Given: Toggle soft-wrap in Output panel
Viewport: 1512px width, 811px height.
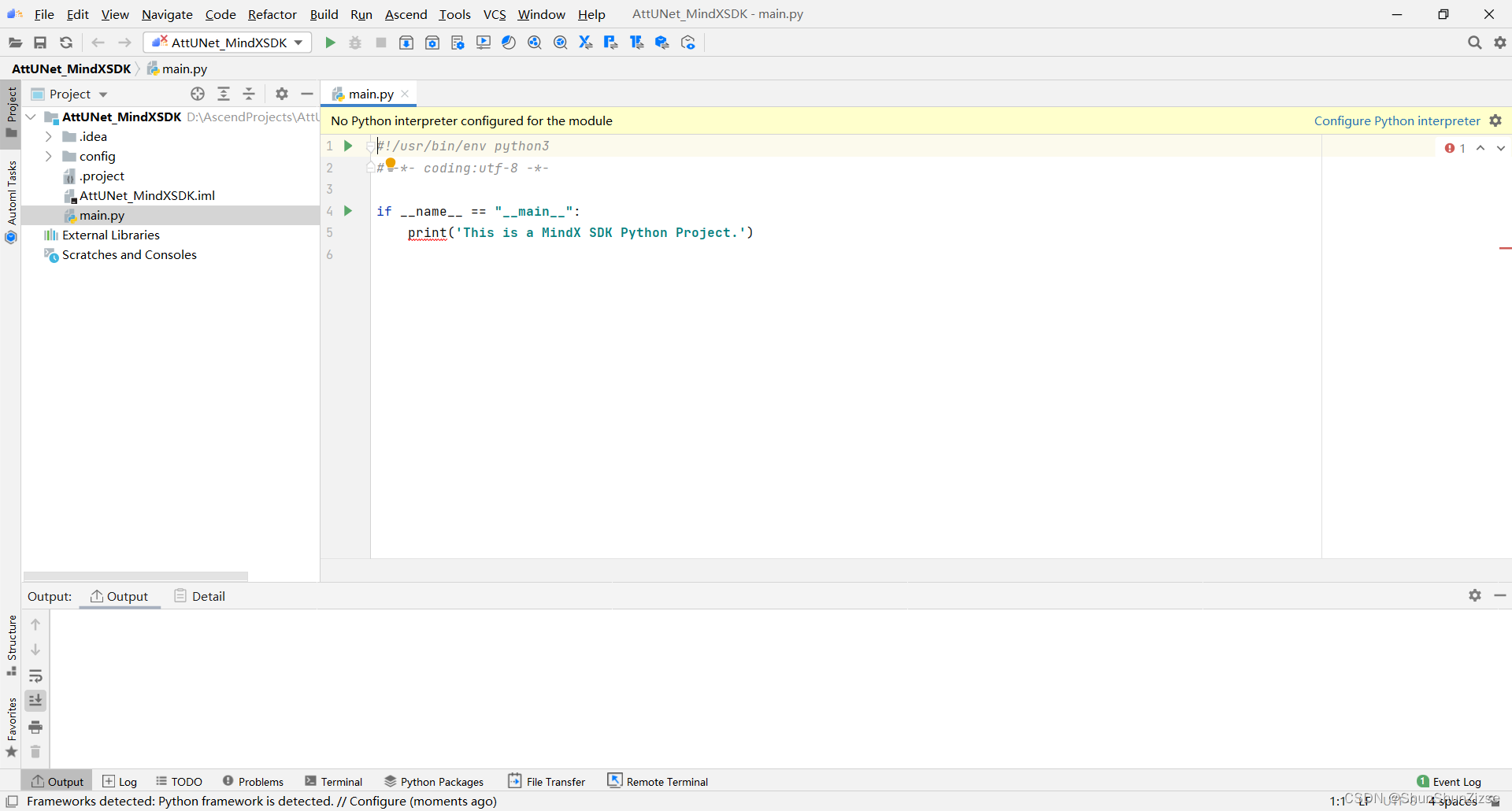Looking at the screenshot, I should (x=35, y=676).
